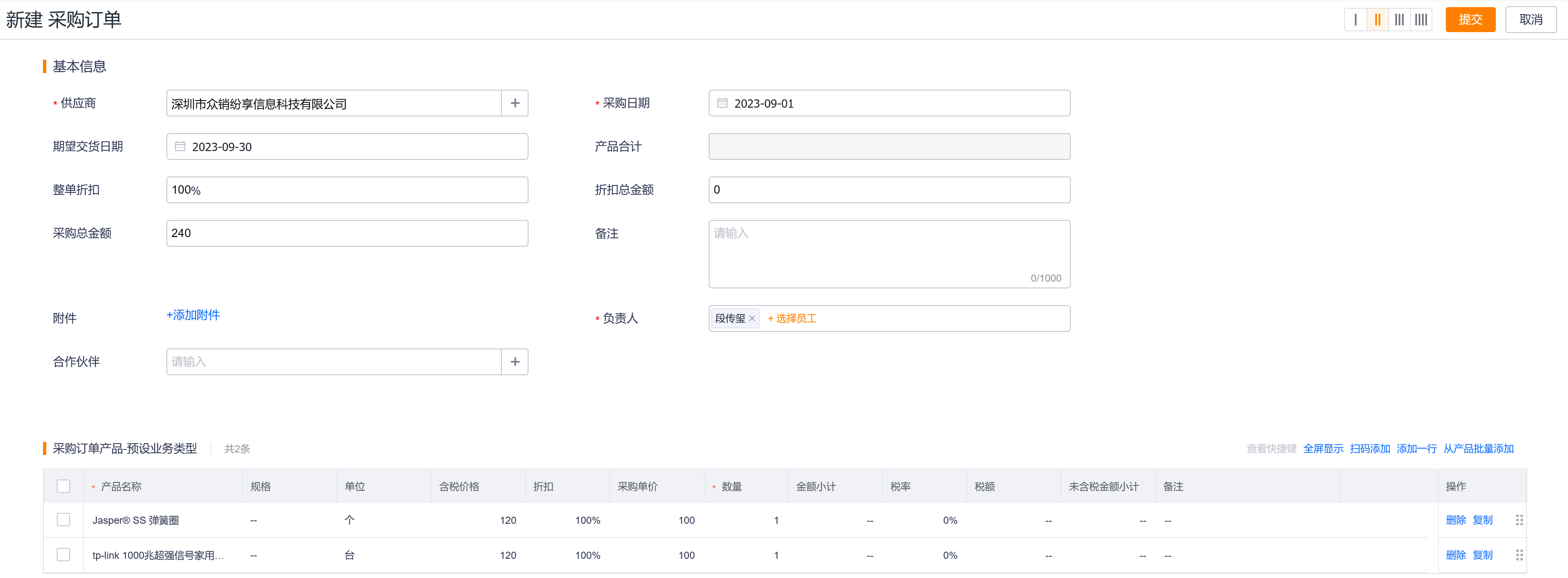Check the Jasper® SS 弹簧圈 row checkbox
The height and width of the screenshot is (578, 1568).
(x=63, y=520)
